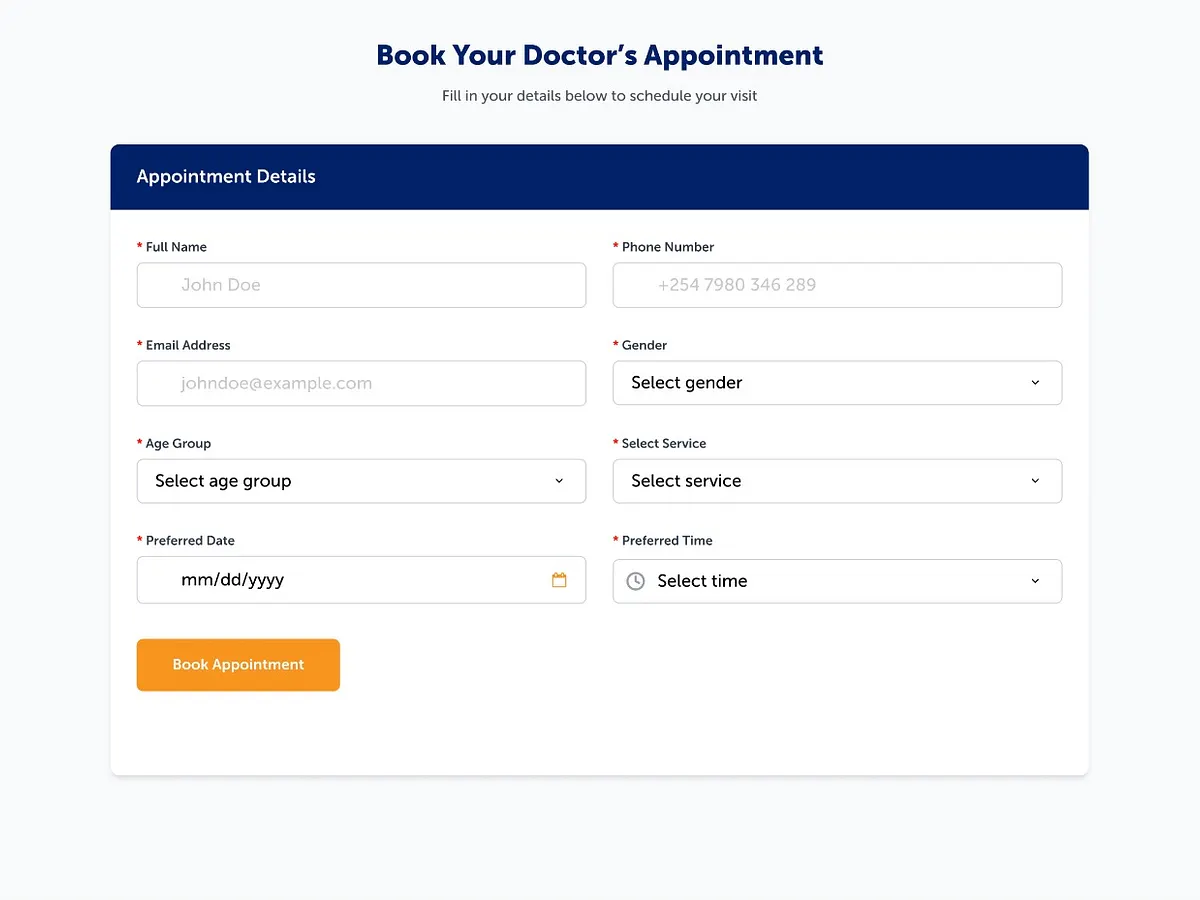Click inside the Phone Number field
This screenshot has width=1200, height=900.
837,285
